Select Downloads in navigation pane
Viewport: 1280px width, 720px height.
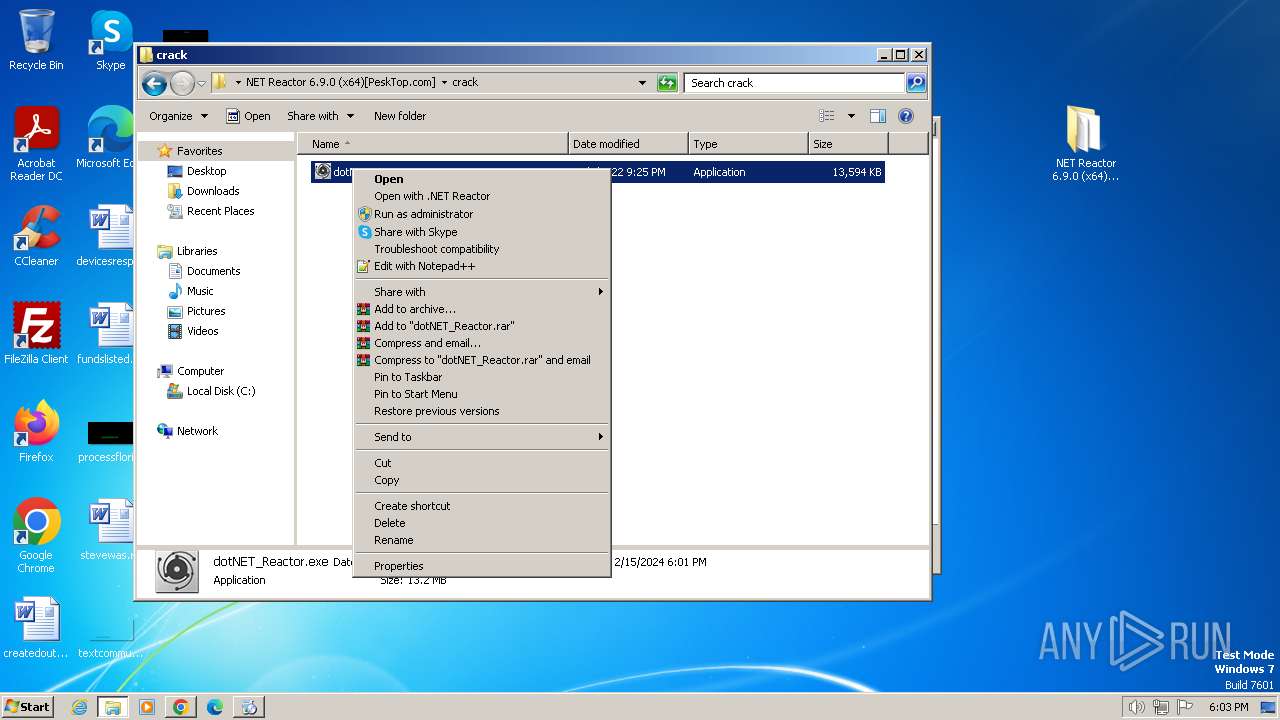click(213, 191)
